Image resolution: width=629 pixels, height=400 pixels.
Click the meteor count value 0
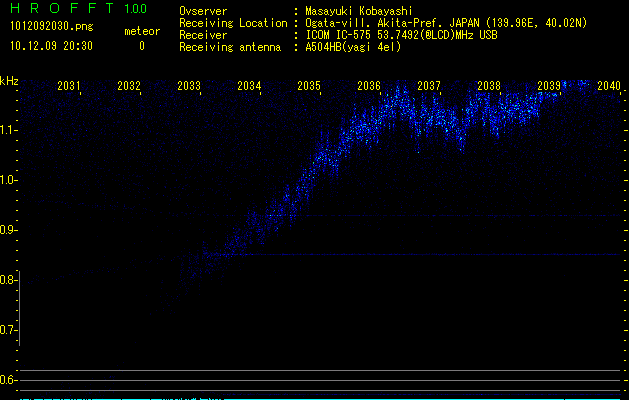142,46
